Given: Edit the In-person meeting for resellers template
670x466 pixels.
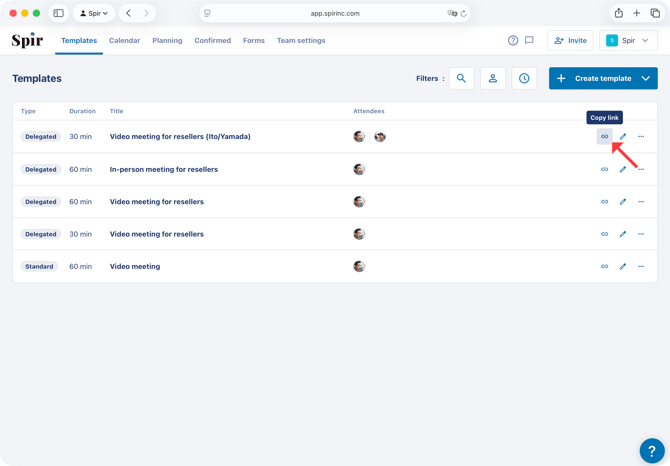Looking at the screenshot, I should 623,169.
